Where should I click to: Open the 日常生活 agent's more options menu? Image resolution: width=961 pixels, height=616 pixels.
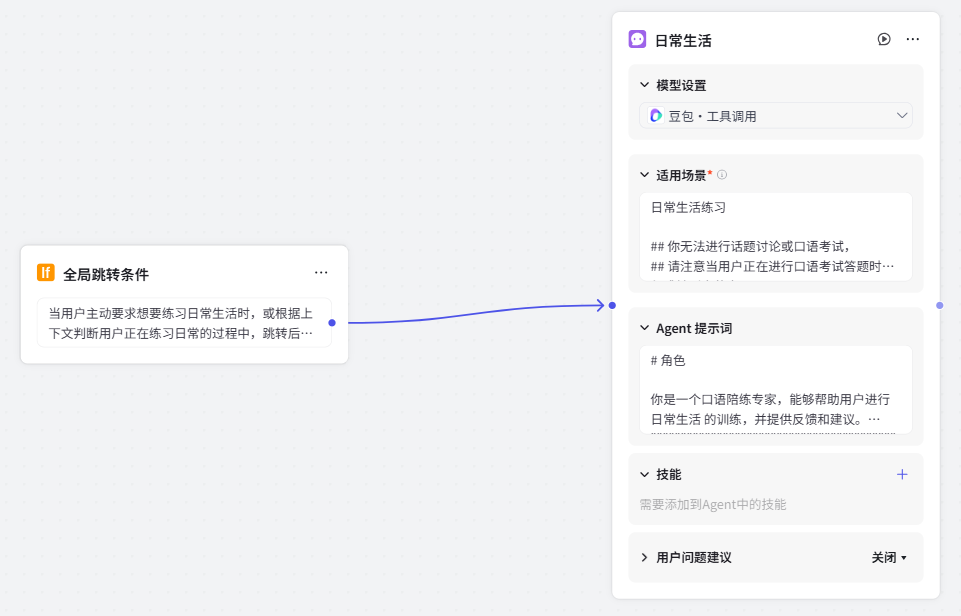[912, 40]
